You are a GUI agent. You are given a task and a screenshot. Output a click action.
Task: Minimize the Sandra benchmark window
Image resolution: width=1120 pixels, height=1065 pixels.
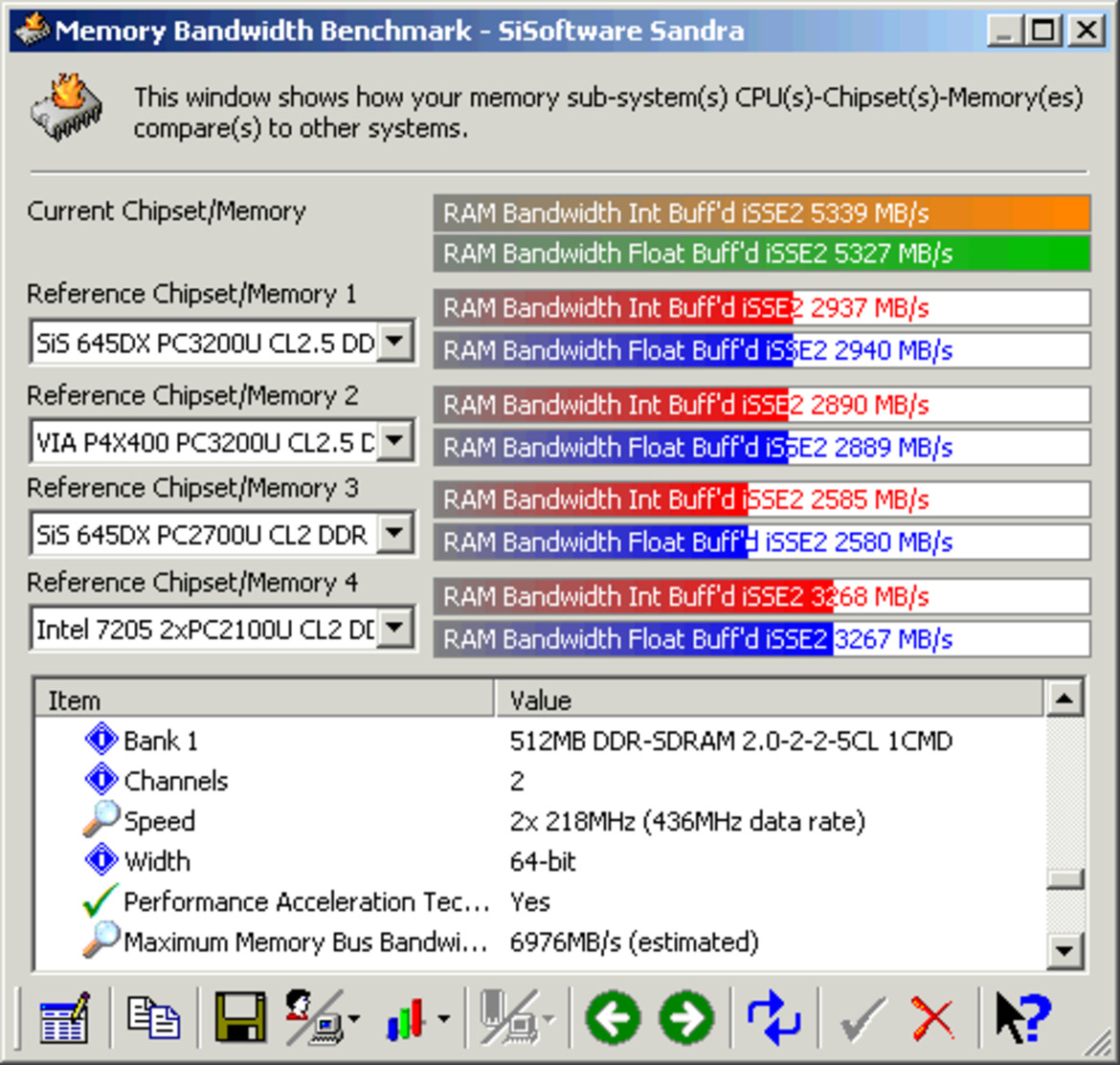tap(1004, 30)
